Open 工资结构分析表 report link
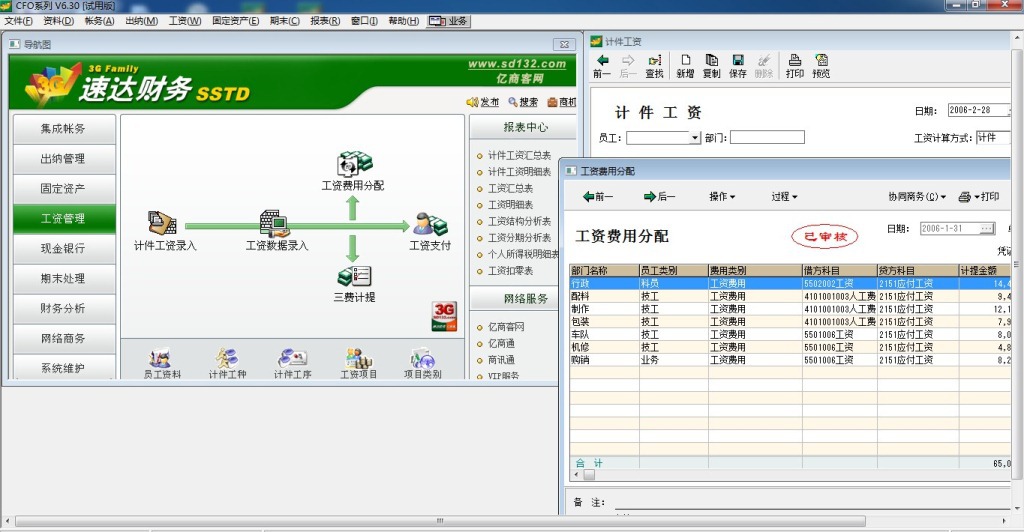 click(519, 221)
